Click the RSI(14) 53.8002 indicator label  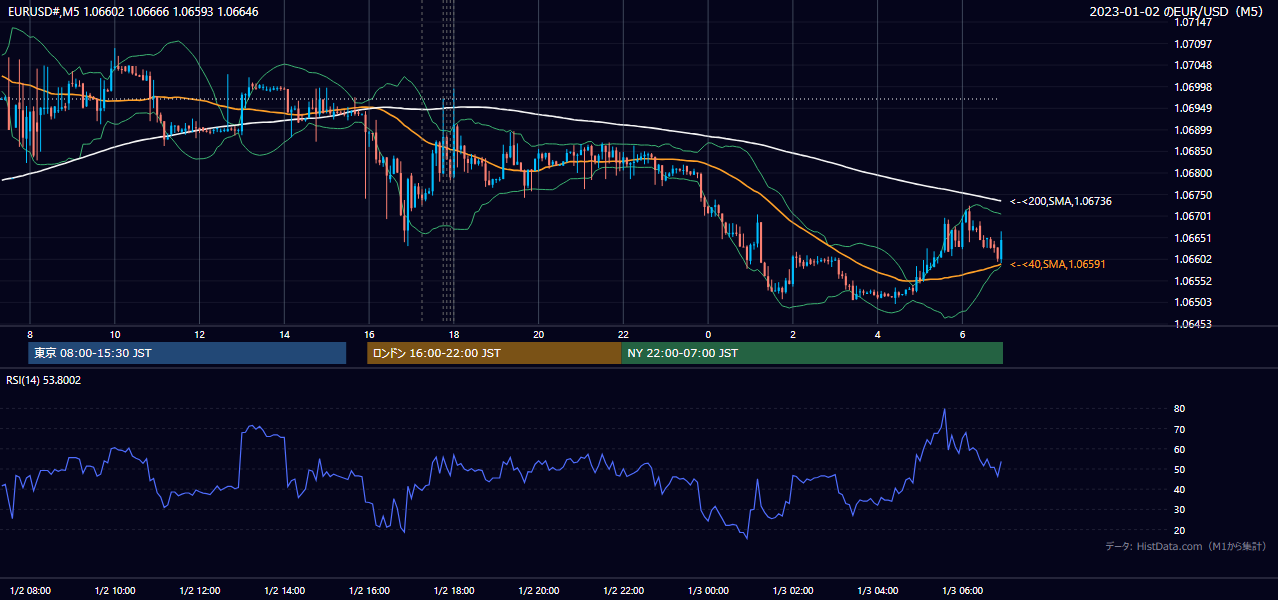44,380
